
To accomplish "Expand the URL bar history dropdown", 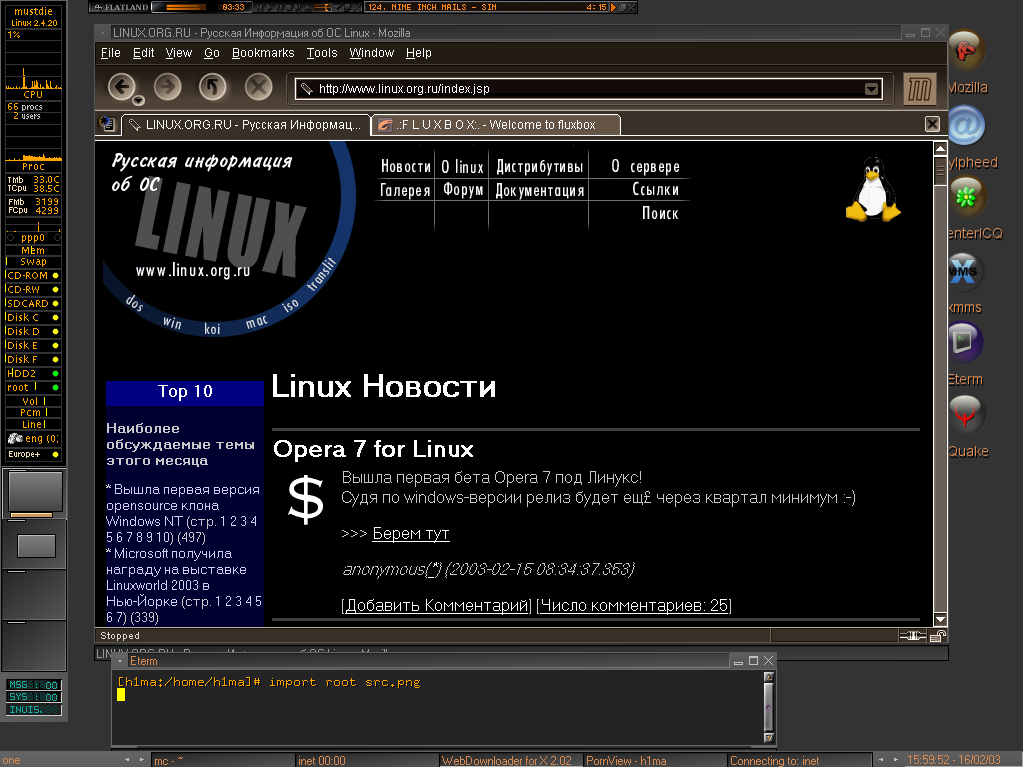I will (872, 89).
